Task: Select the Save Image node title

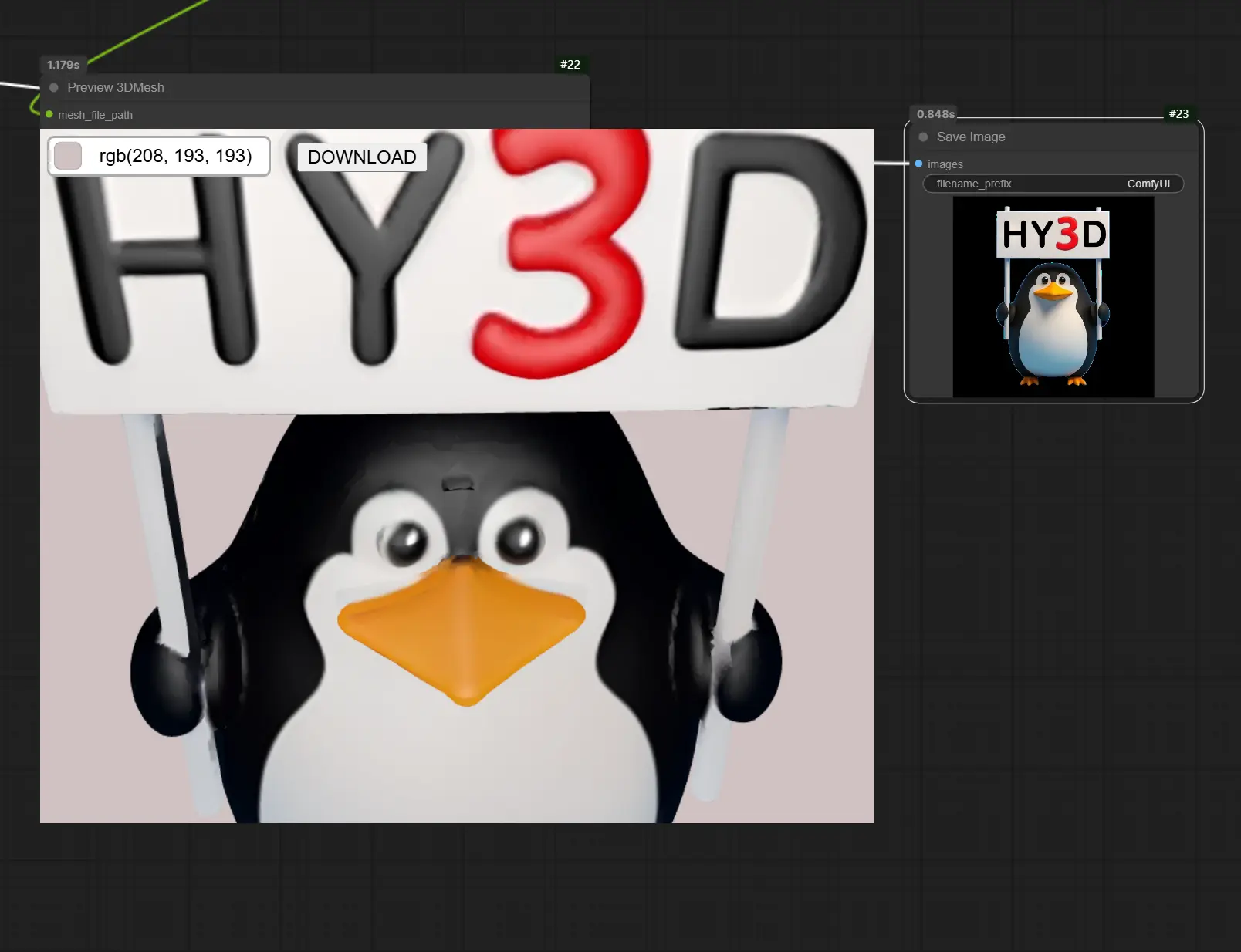Action: coord(971,137)
